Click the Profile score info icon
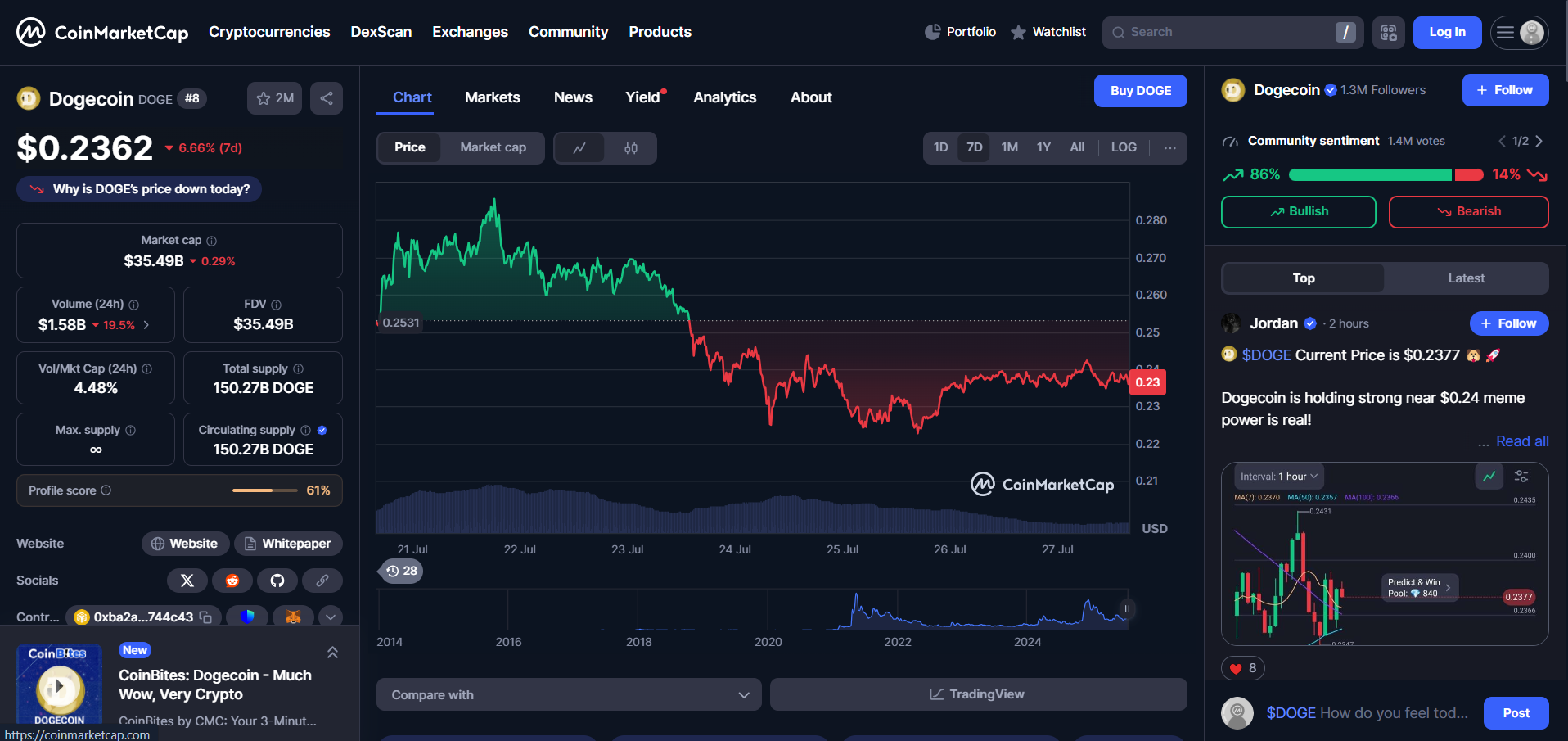Viewport: 1568px width, 741px height. [106, 490]
